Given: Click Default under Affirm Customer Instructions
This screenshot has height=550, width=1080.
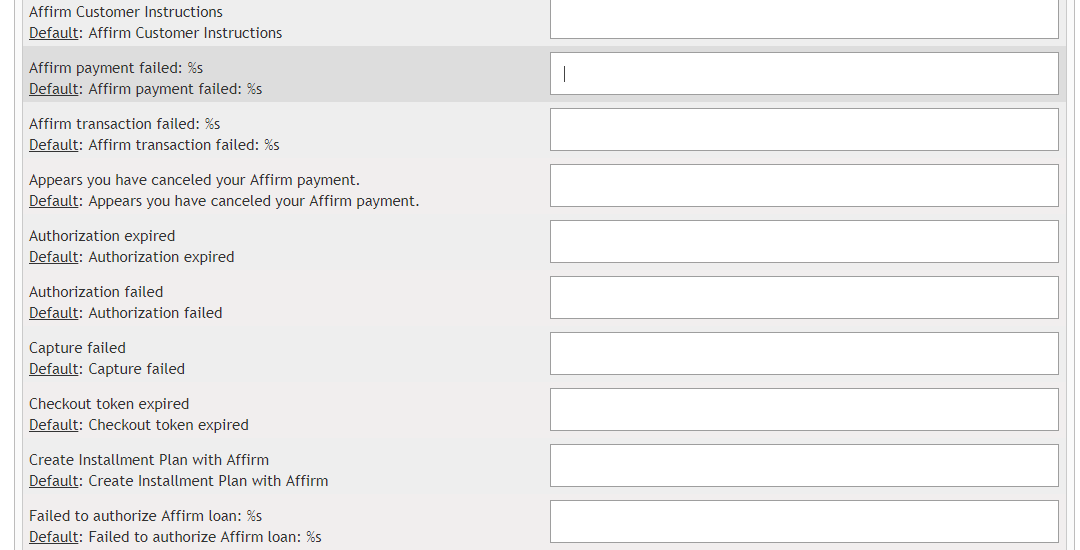Looking at the screenshot, I should (x=54, y=33).
